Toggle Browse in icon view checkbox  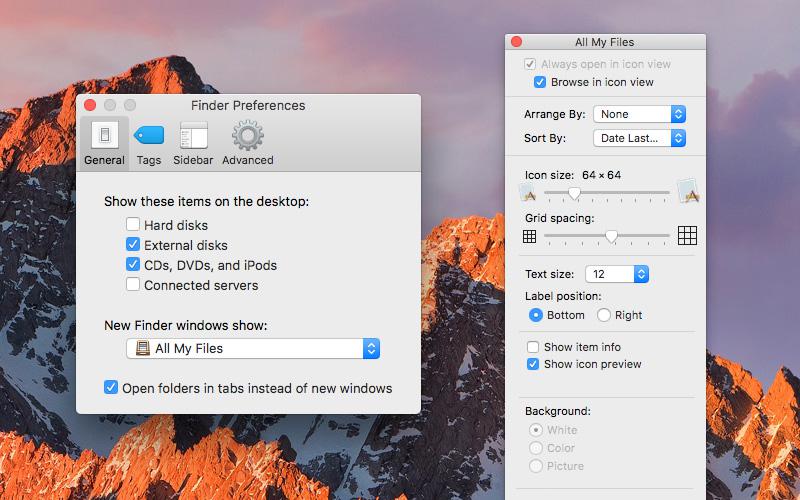[540, 82]
